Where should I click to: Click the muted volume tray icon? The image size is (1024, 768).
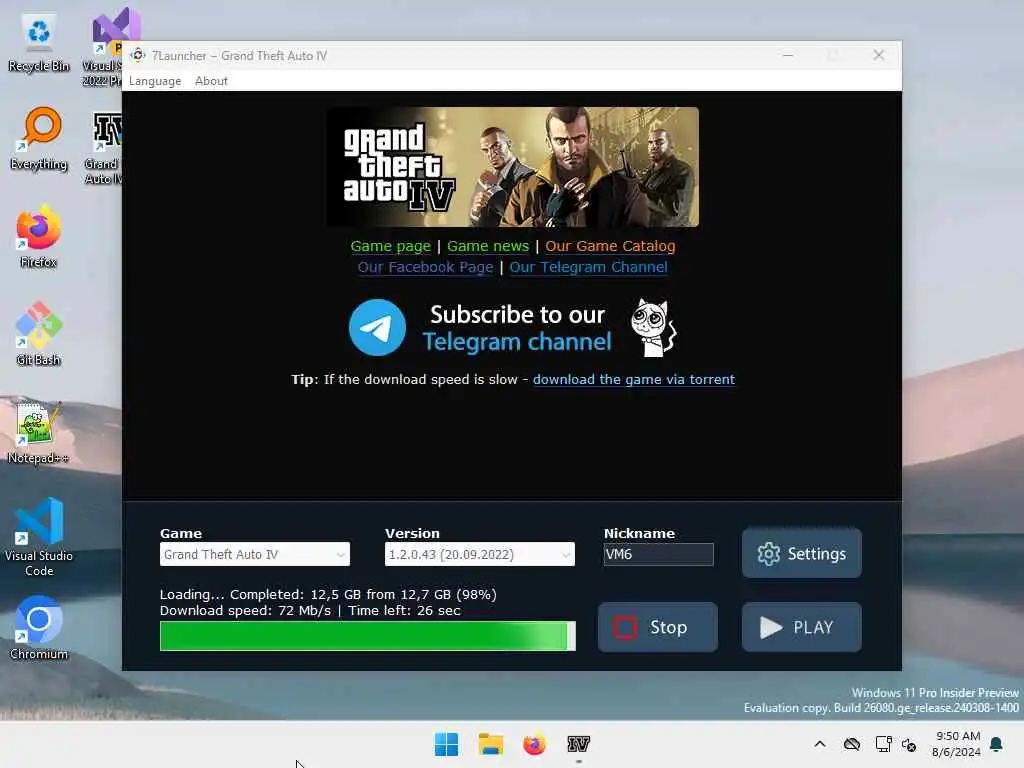point(909,744)
